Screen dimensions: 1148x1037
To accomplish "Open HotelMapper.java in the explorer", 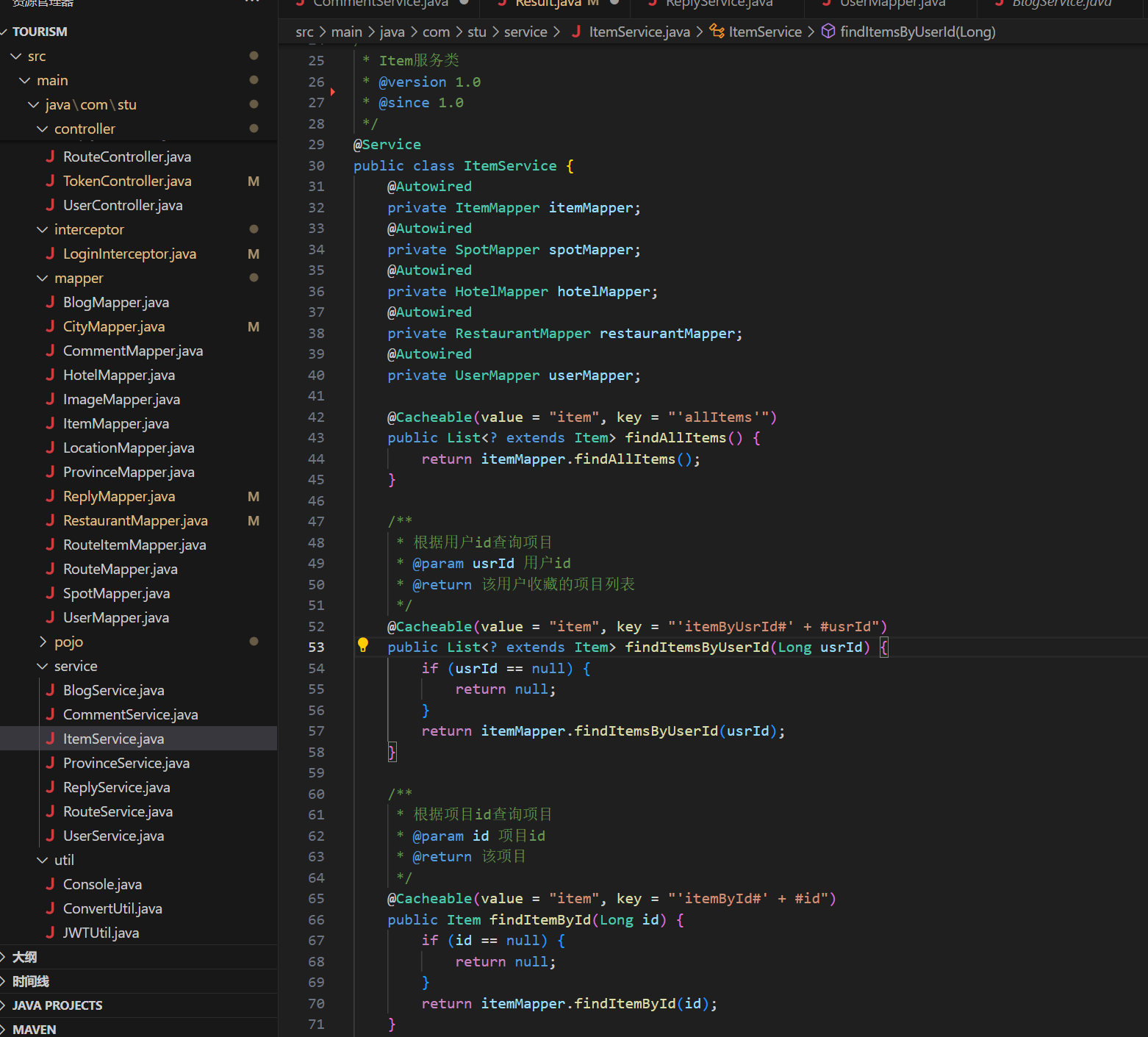I will pyautogui.click(x=118, y=375).
